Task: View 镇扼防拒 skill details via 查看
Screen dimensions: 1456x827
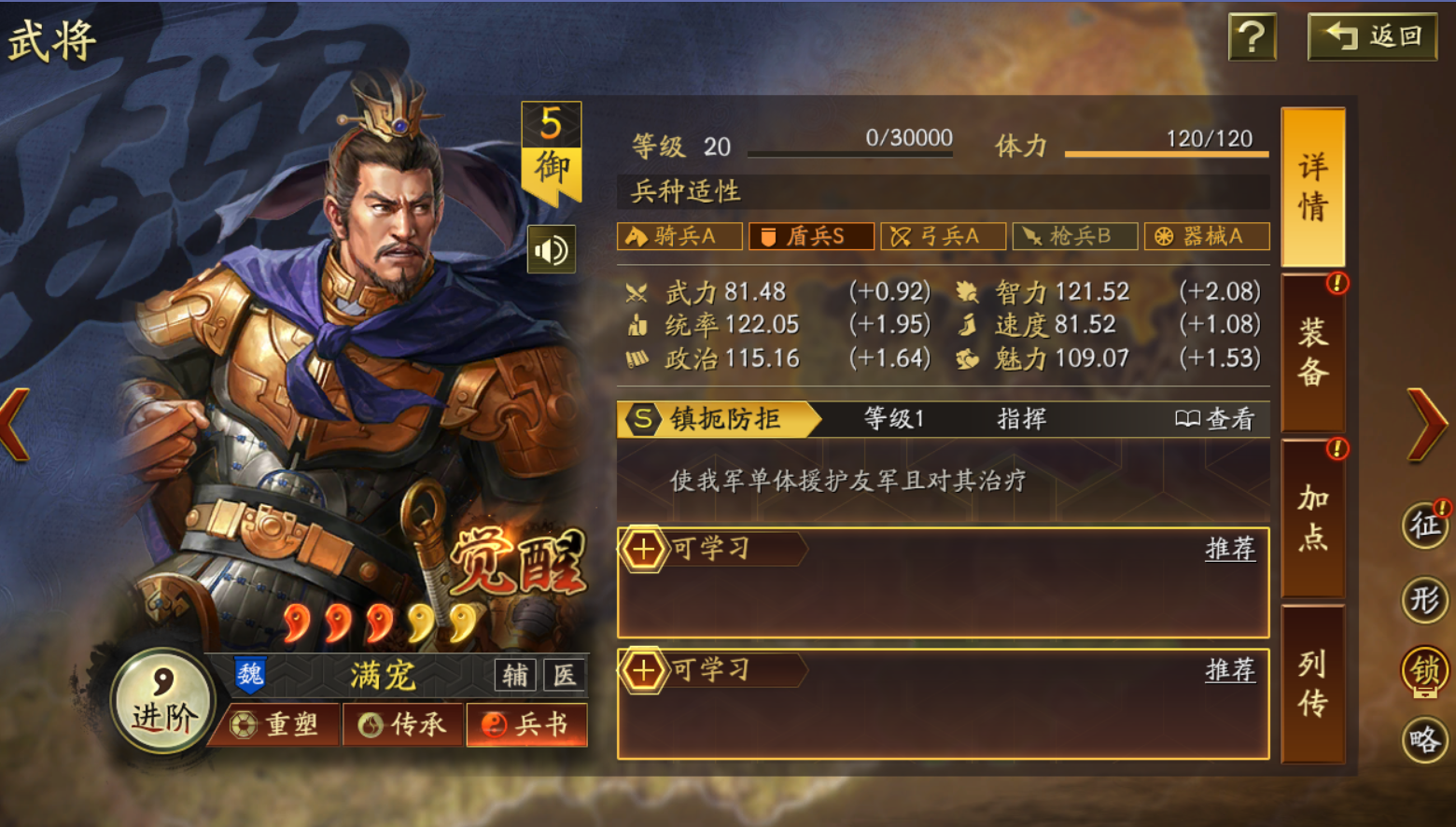Action: (1214, 419)
